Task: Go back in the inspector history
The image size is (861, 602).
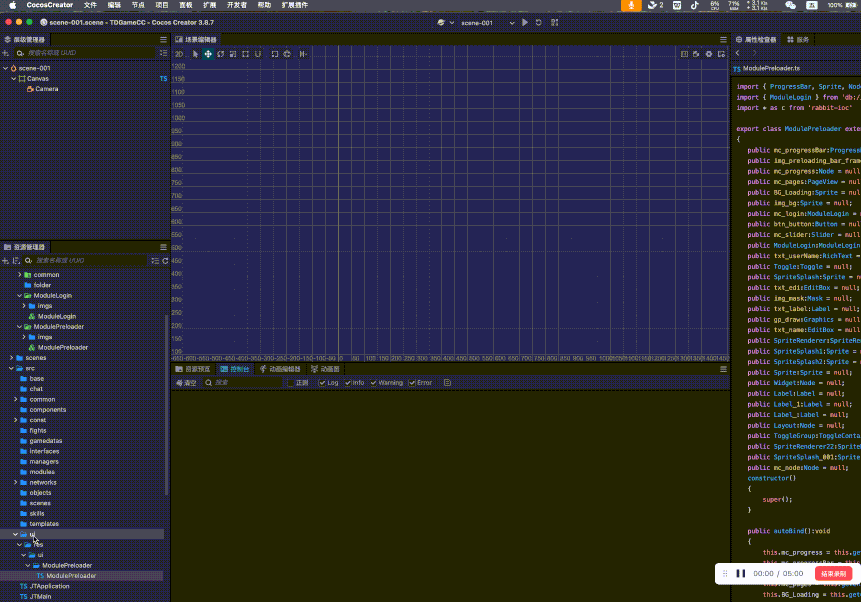Action: pyautogui.click(x=737, y=53)
